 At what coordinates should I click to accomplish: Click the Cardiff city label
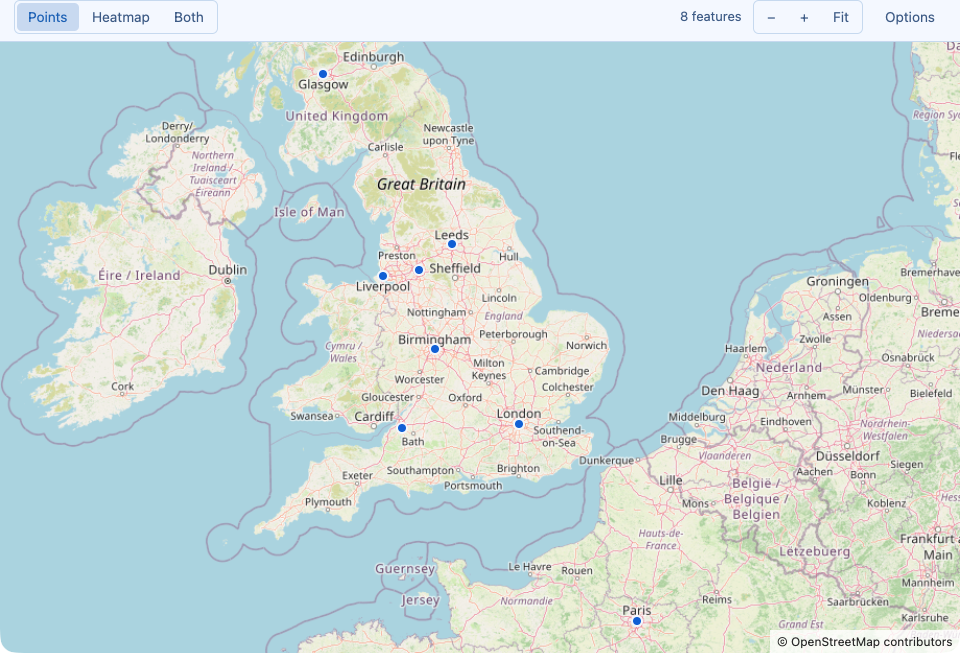pos(374,417)
